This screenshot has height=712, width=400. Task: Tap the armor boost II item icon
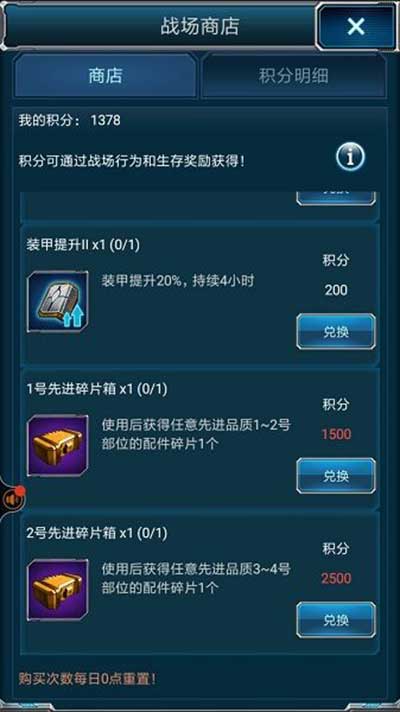[58, 302]
